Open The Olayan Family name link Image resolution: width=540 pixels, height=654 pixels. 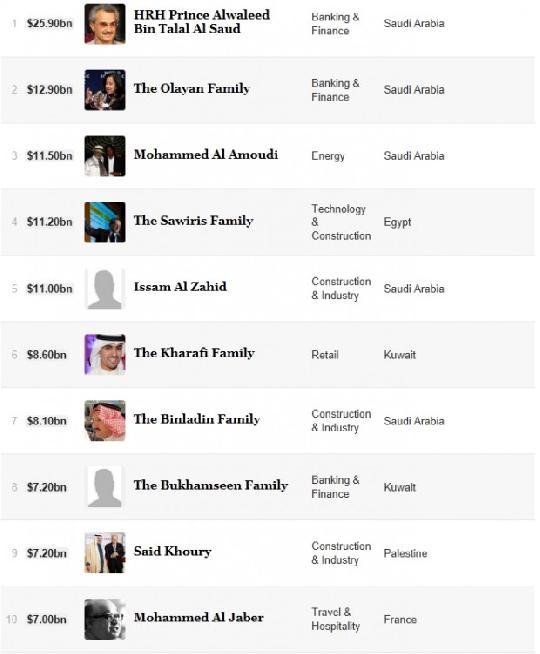pos(191,88)
